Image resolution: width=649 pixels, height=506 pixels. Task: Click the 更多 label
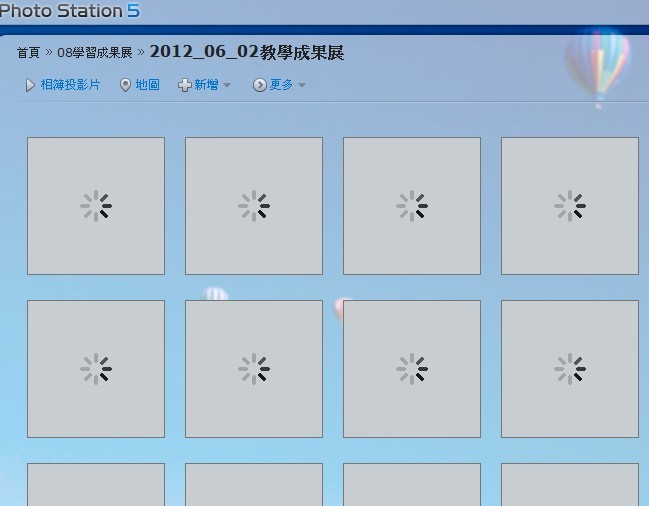pos(281,85)
